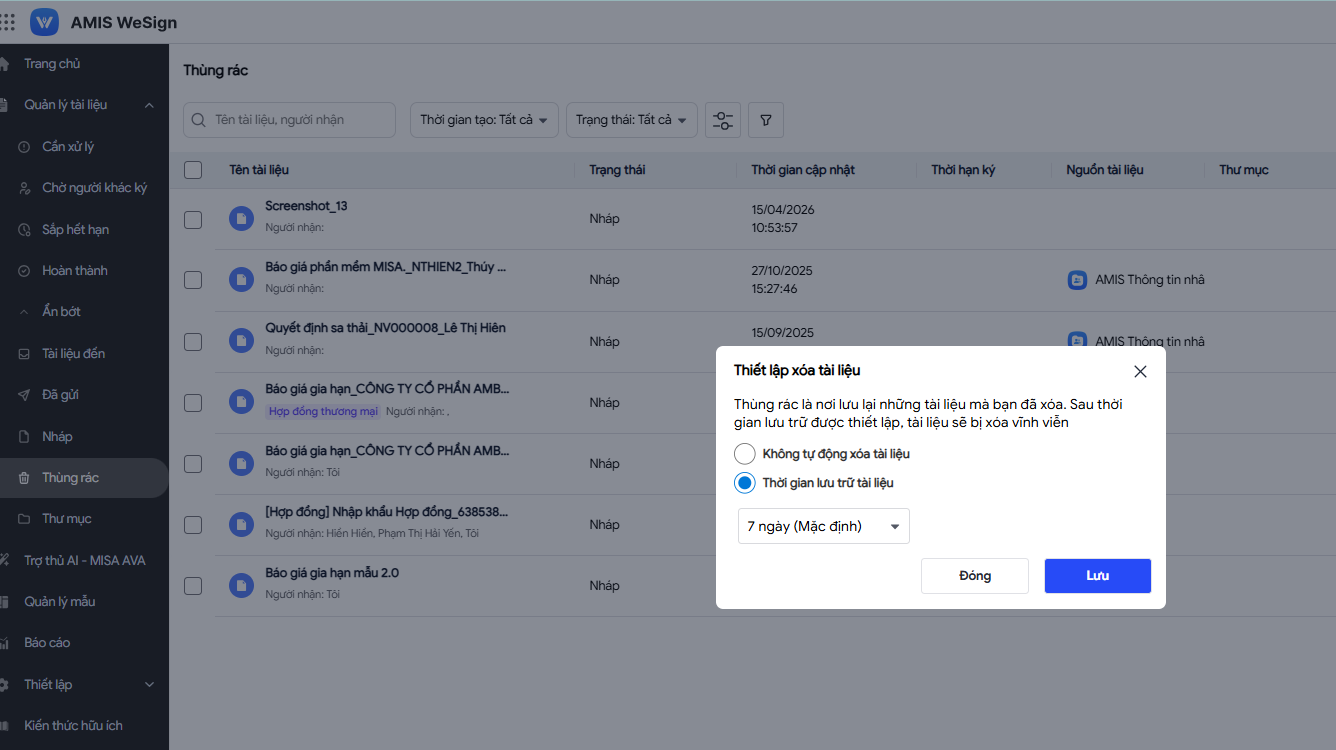Open the Hoàn thành menu item
Viewport: 1336px width, 750px height.
(75, 271)
